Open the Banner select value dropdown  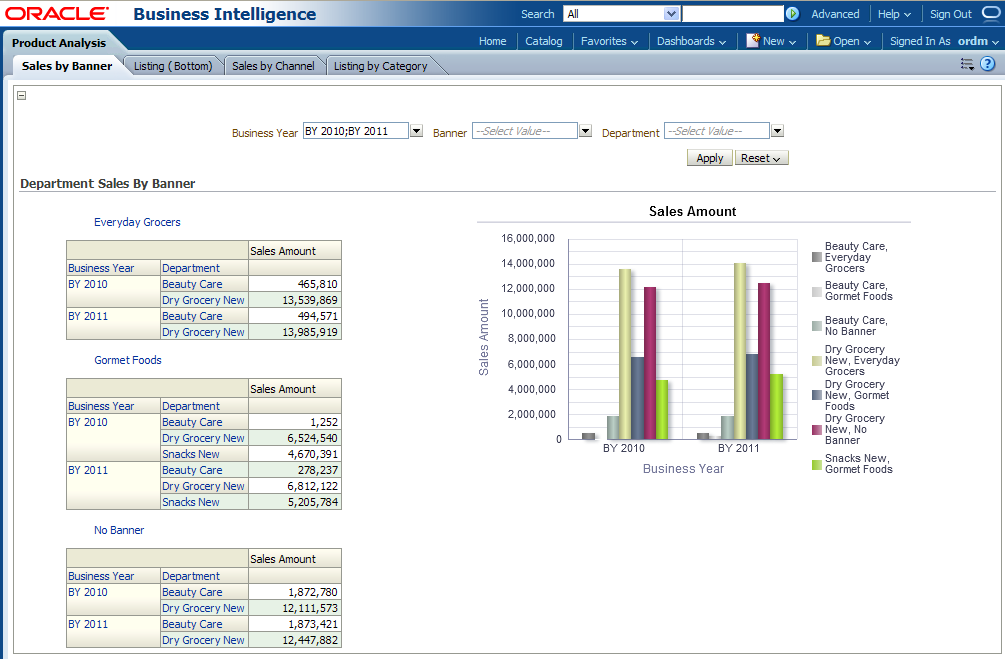[585, 131]
